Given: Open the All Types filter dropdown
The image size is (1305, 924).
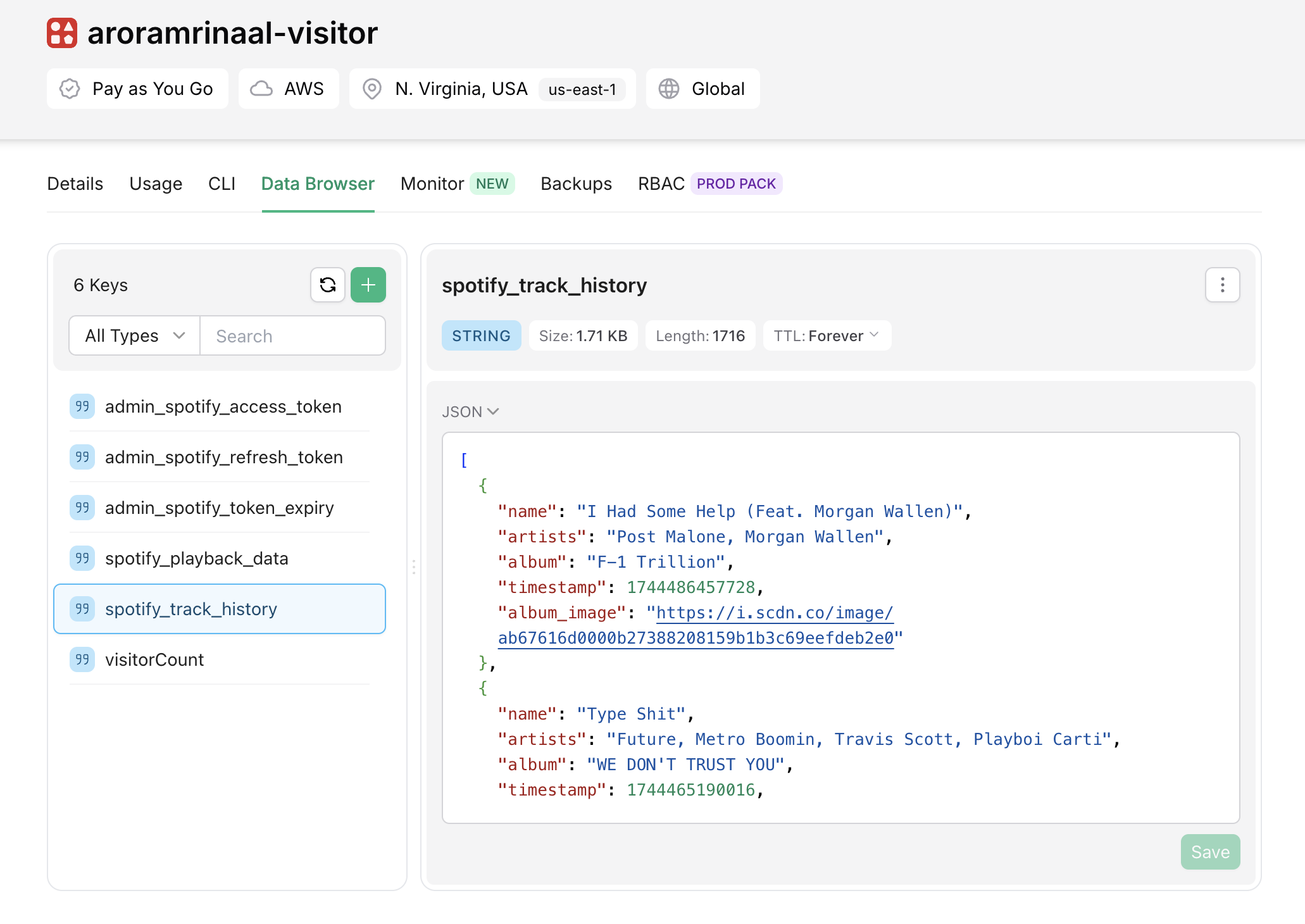Looking at the screenshot, I should [x=135, y=335].
